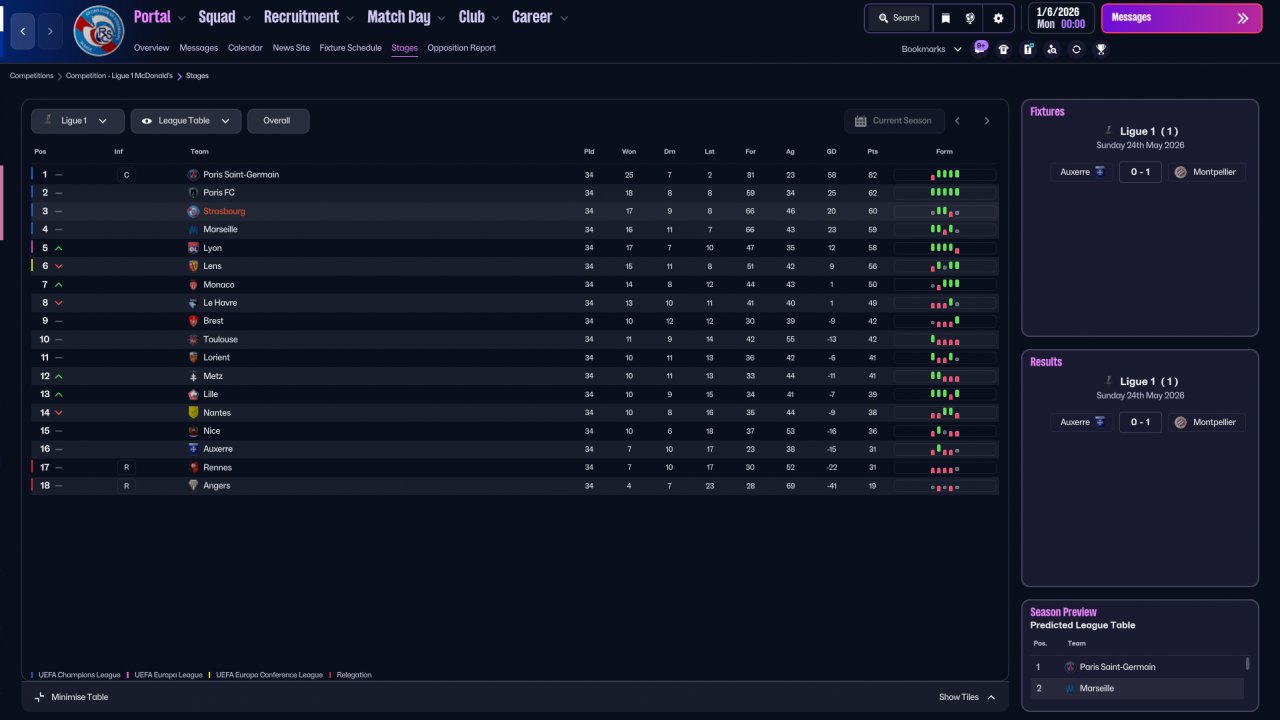Open the Bookmarks dropdown
This screenshot has width=1280, height=720.
[x=931, y=49]
